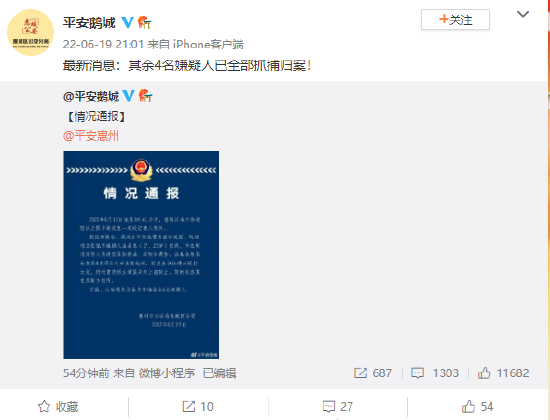Click the verified V badge in the repost header

click(128, 95)
